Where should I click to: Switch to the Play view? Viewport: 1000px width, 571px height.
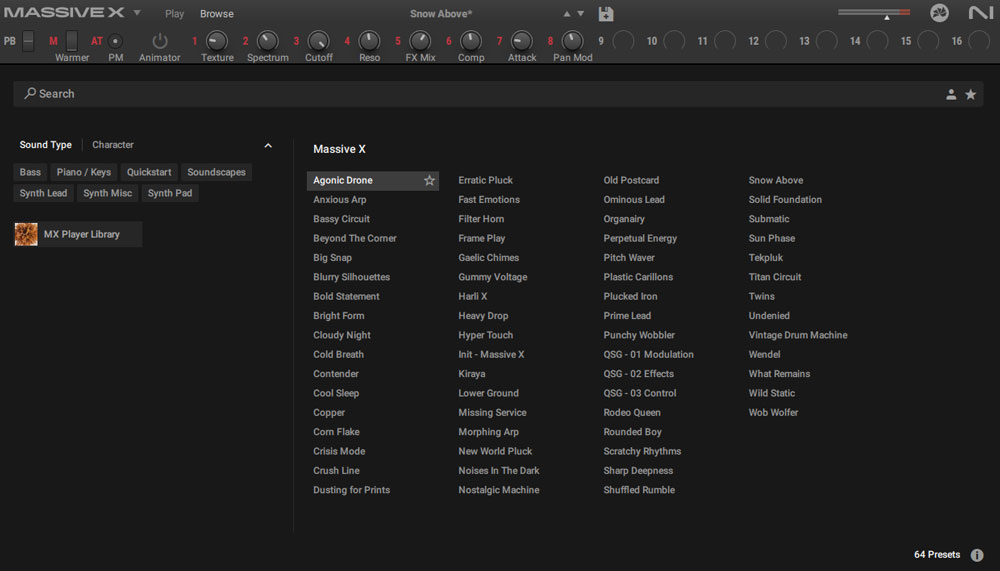(x=174, y=13)
